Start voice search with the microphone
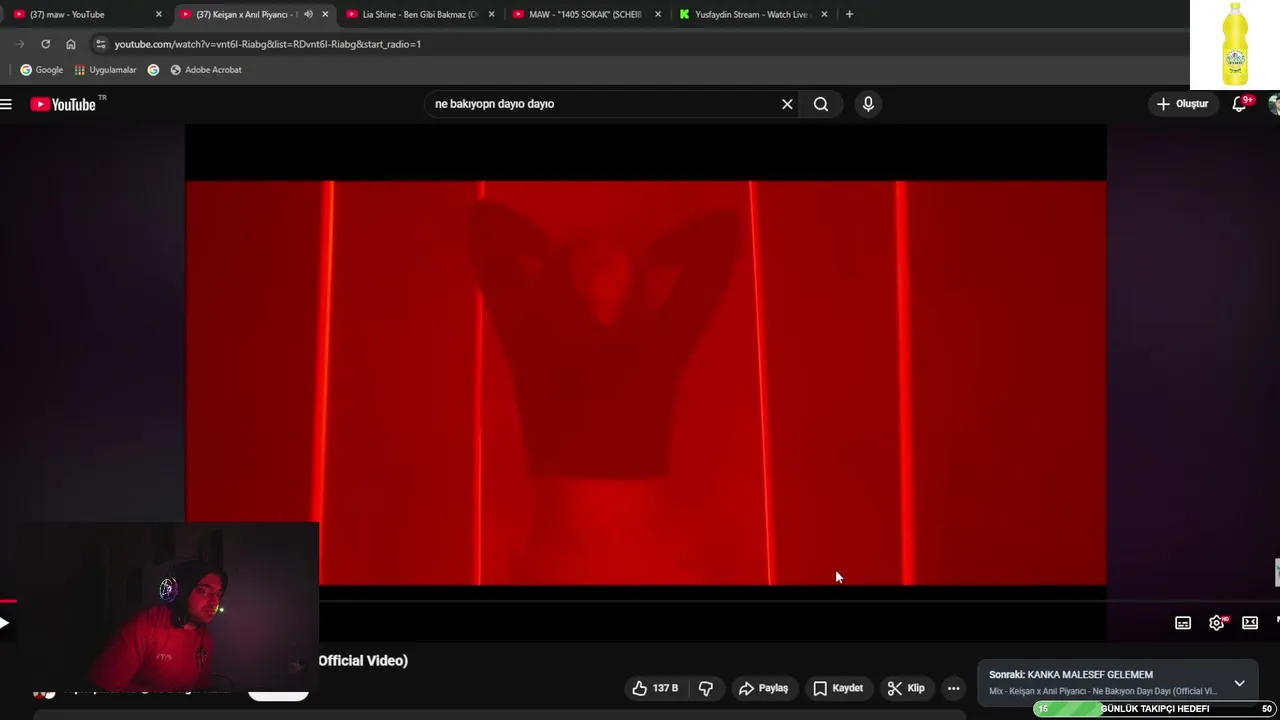Screen dimensions: 1280x720 [x=868, y=104]
